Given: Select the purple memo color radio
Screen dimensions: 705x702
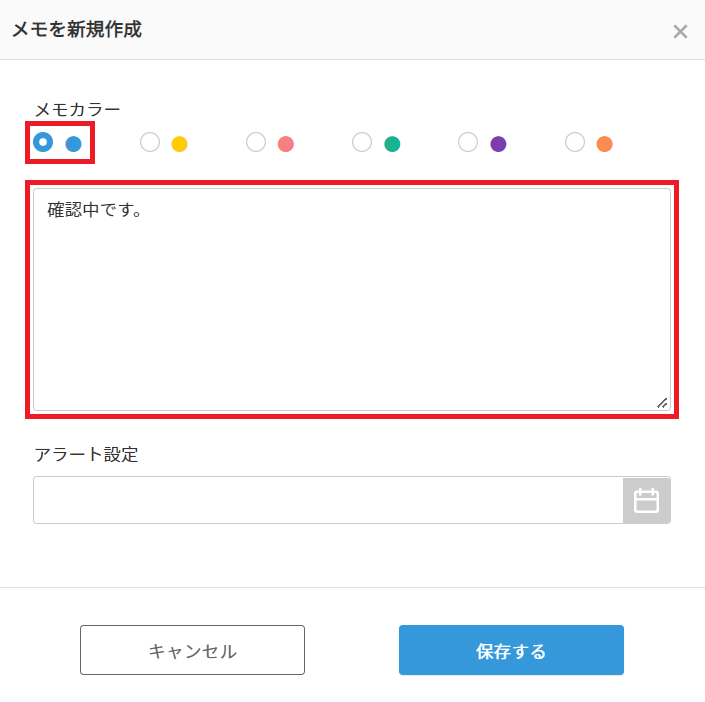Looking at the screenshot, I should click(x=468, y=142).
